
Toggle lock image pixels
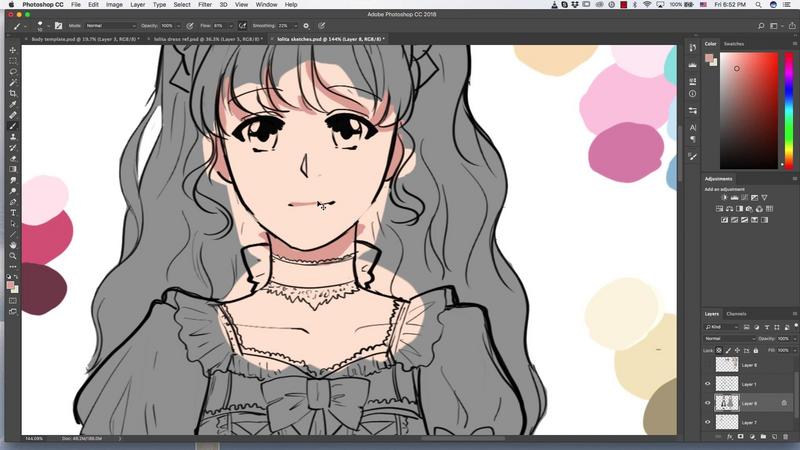(728, 351)
